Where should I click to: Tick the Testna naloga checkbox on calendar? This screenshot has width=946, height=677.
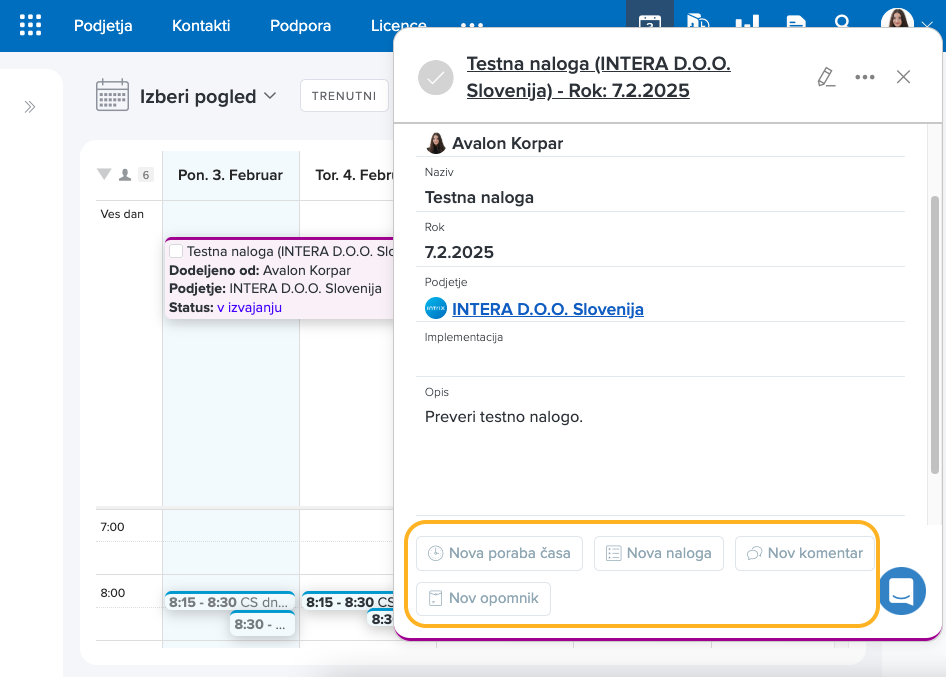pos(176,252)
